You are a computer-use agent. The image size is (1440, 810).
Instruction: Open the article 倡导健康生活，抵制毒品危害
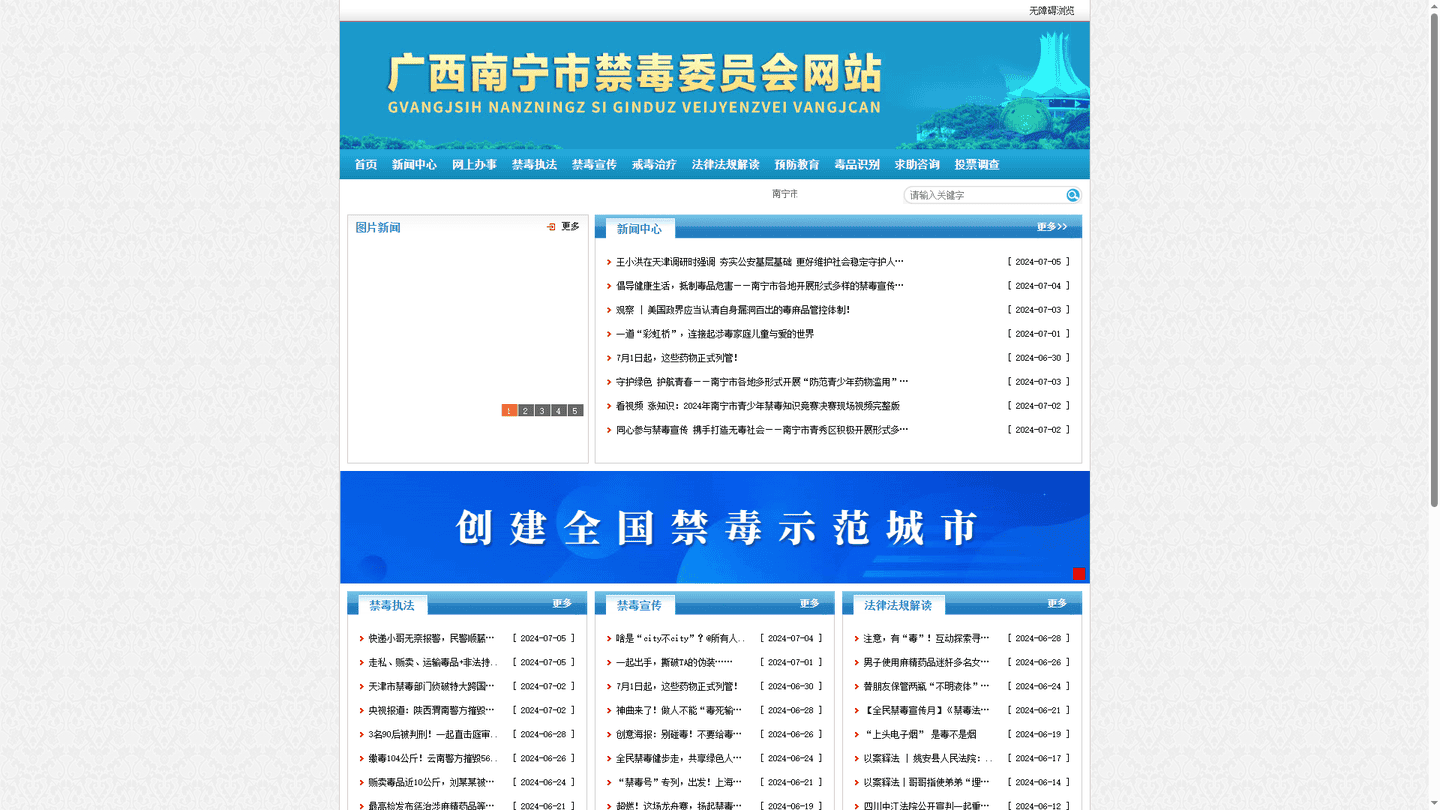pos(760,286)
